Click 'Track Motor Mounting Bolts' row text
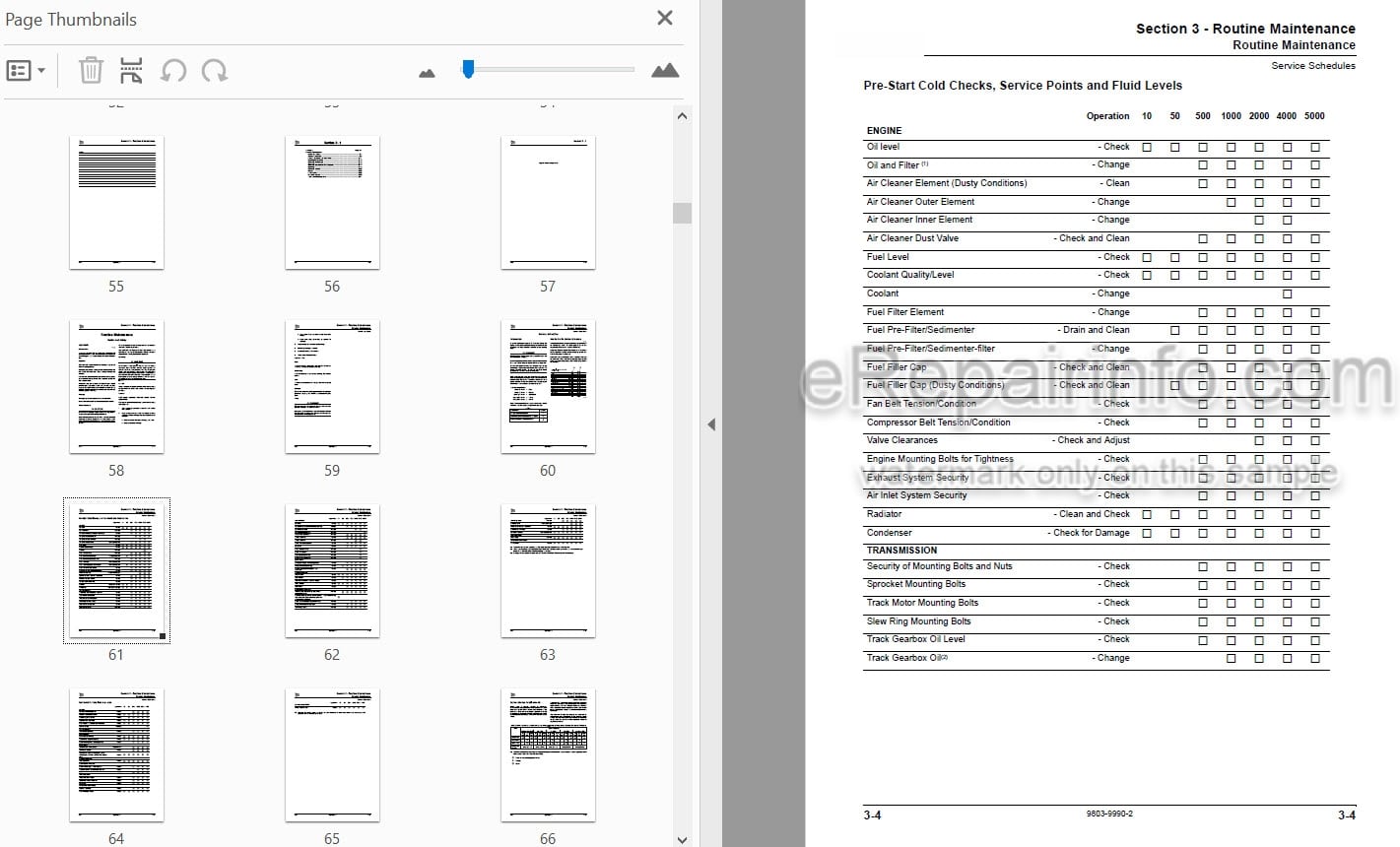 coord(922,603)
